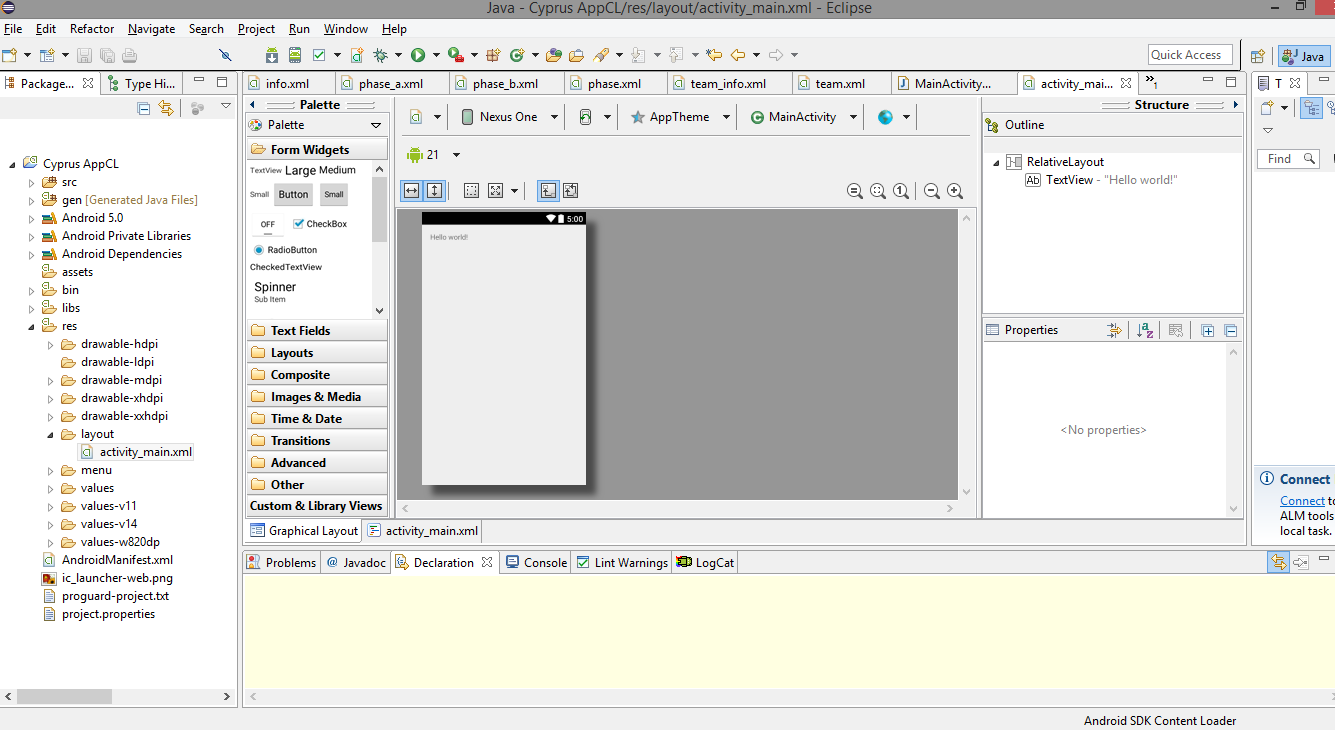Toggle the fill width layout button
The height and width of the screenshot is (730, 1335).
pyautogui.click(x=411, y=191)
